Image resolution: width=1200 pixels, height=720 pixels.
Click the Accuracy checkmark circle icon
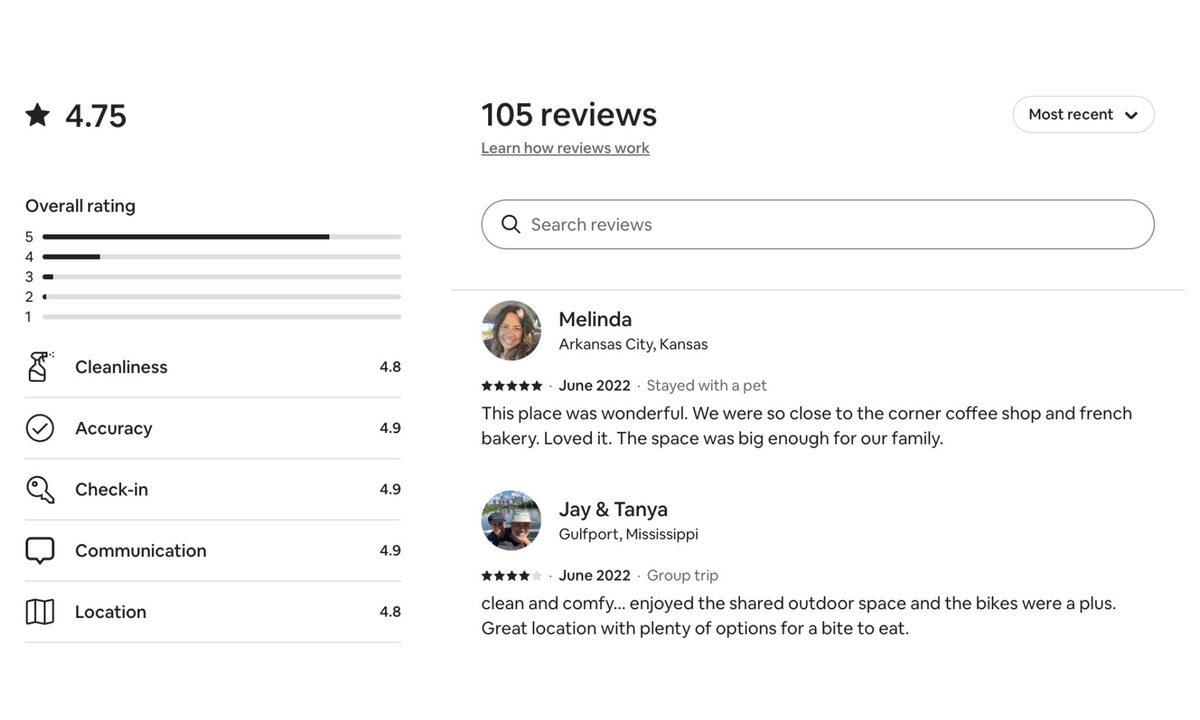39,428
